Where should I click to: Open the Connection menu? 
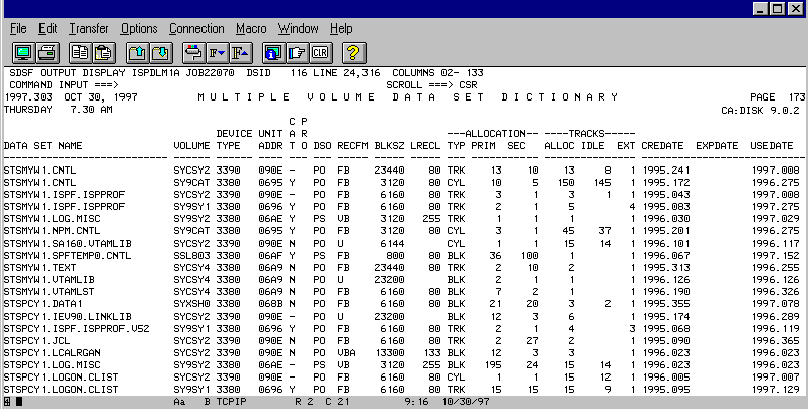(x=196, y=29)
